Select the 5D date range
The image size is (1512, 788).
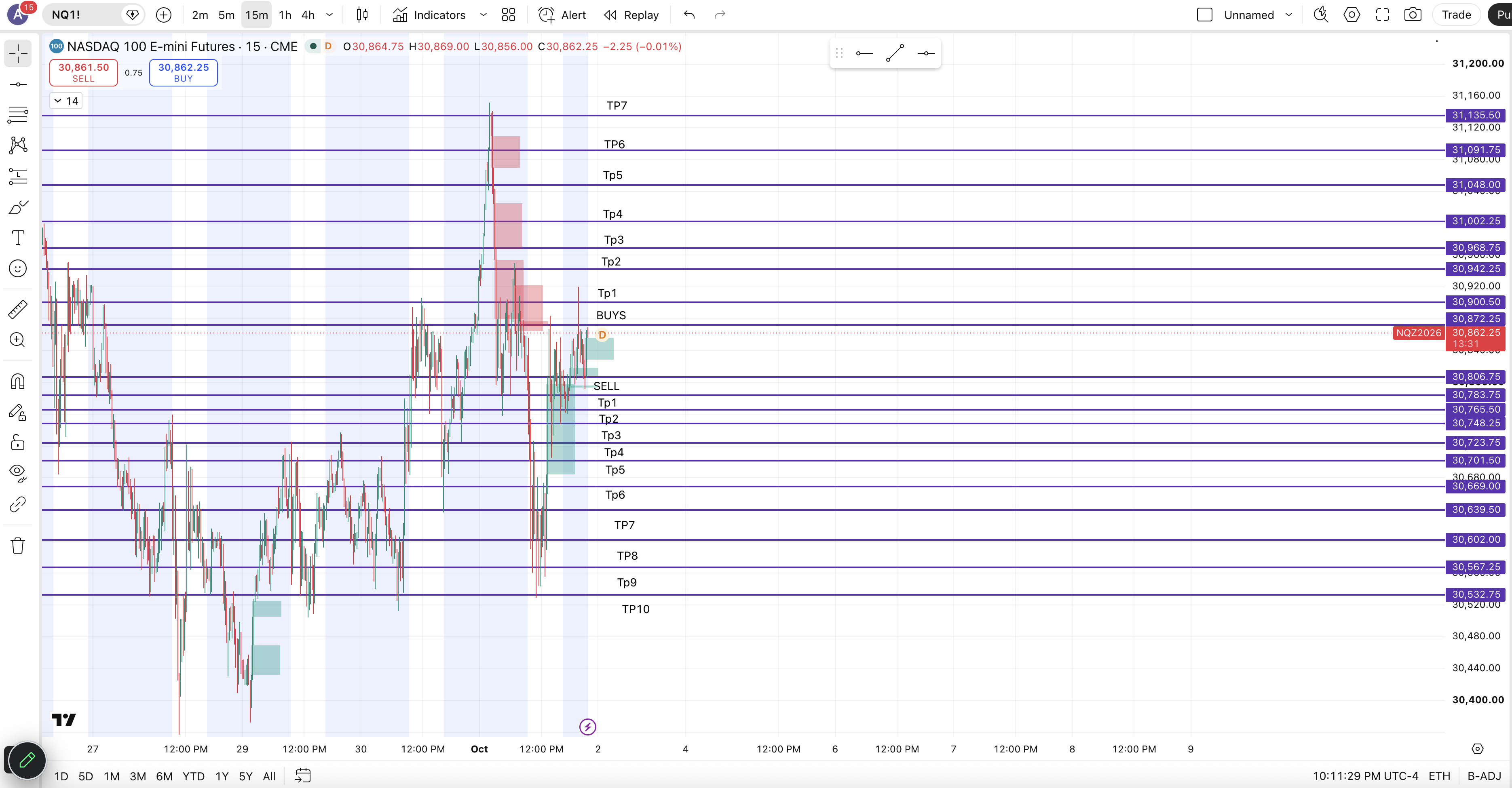86,776
